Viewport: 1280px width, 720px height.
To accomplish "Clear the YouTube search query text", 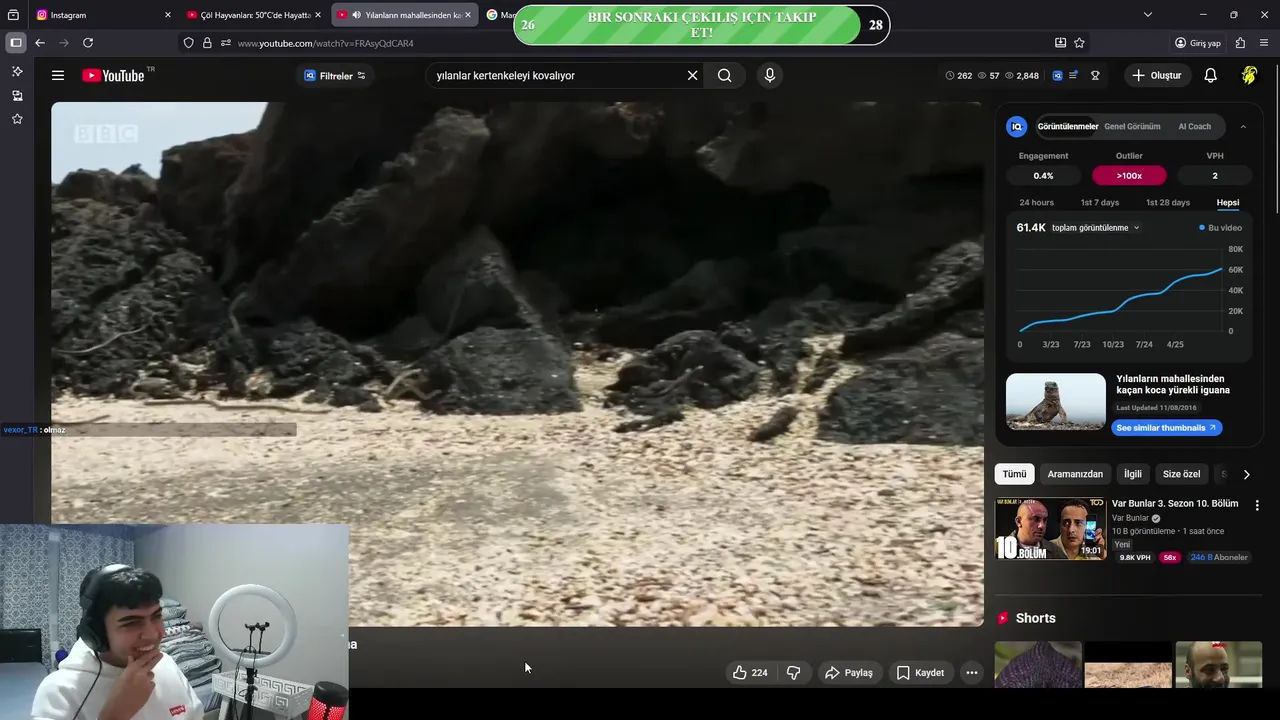I will pos(692,75).
